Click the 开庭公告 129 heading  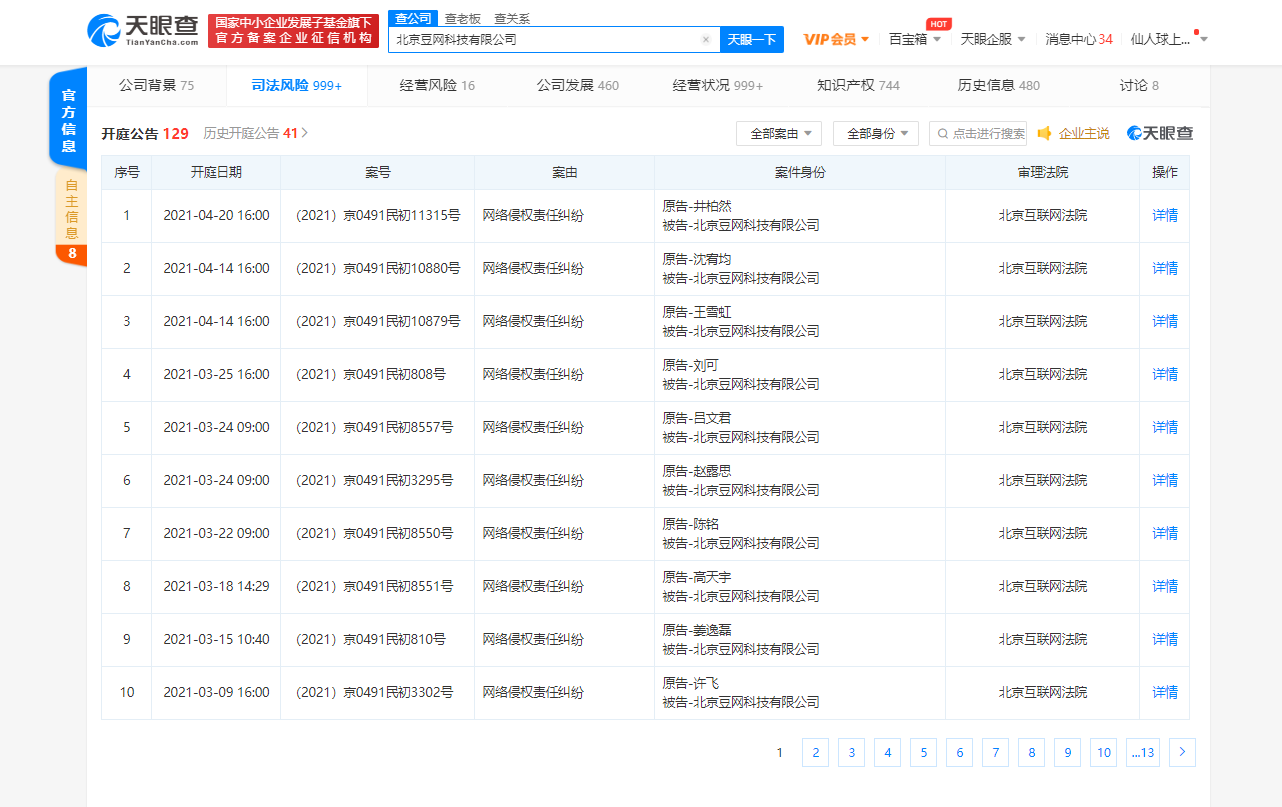pyautogui.click(x=145, y=133)
